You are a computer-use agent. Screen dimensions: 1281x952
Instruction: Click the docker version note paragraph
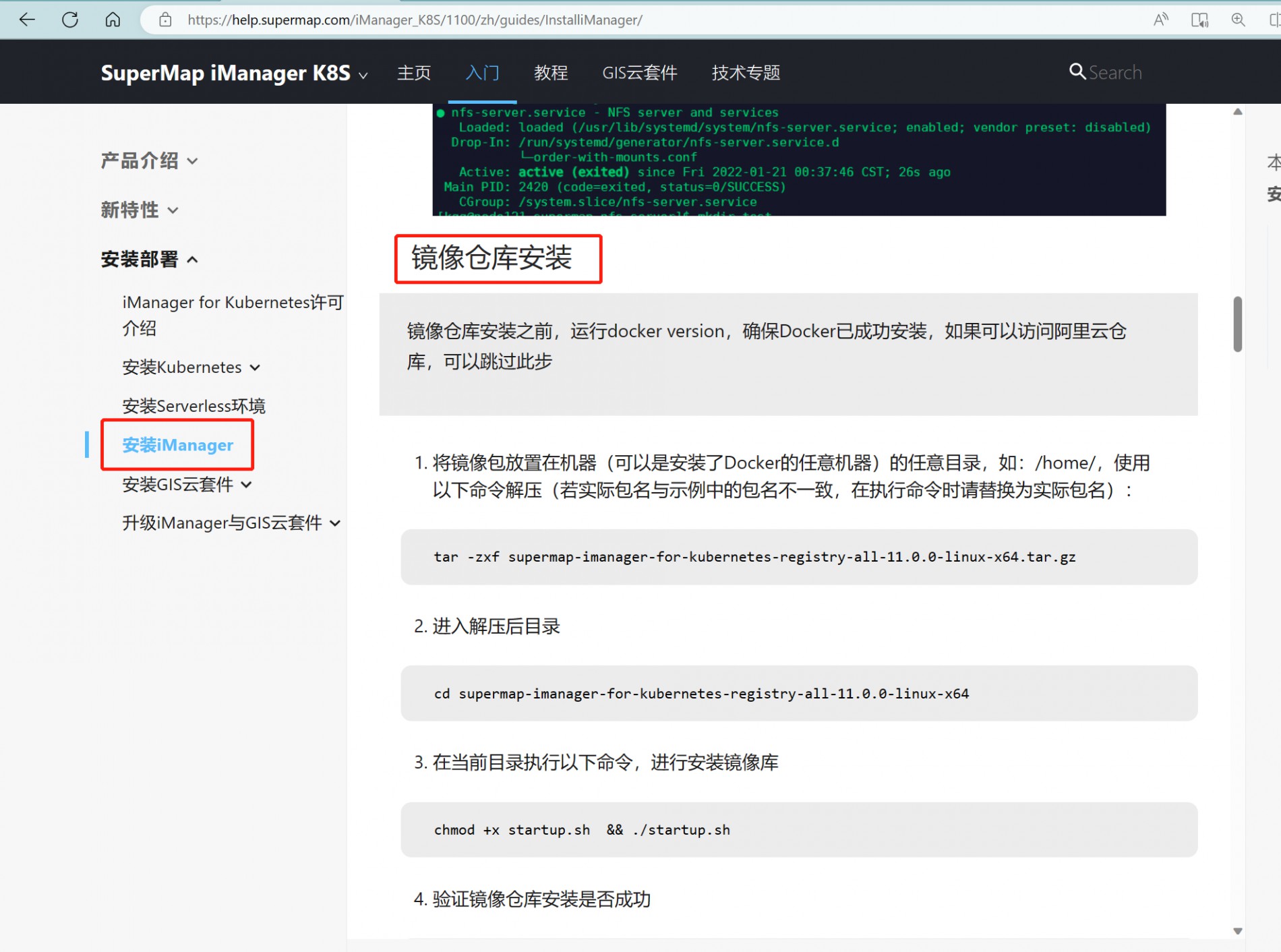point(767,347)
